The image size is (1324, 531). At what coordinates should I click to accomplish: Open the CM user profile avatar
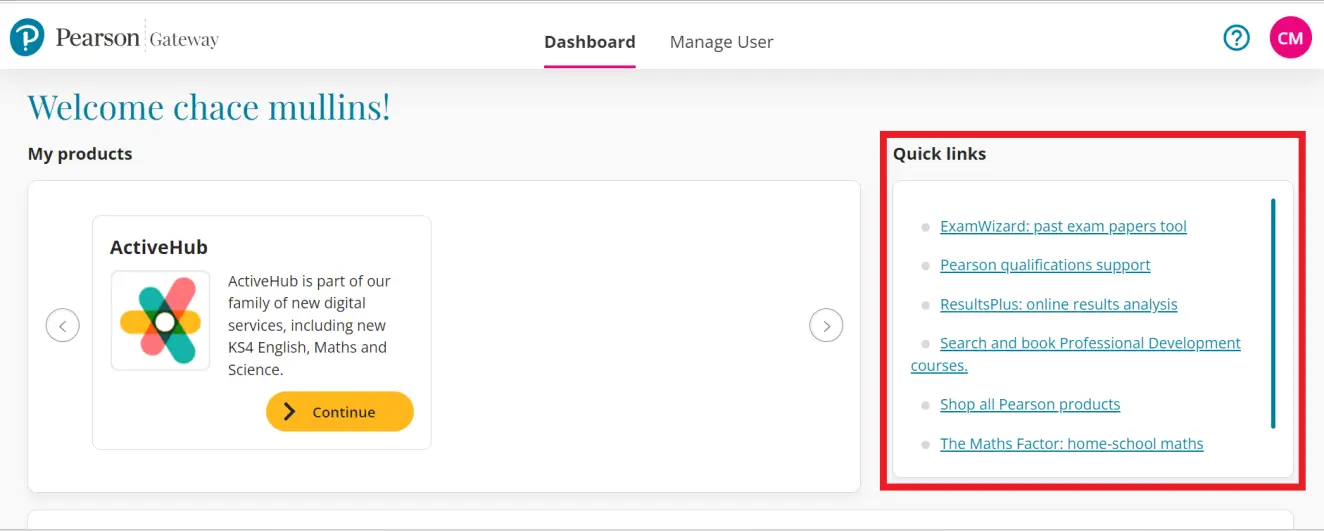(x=1290, y=38)
